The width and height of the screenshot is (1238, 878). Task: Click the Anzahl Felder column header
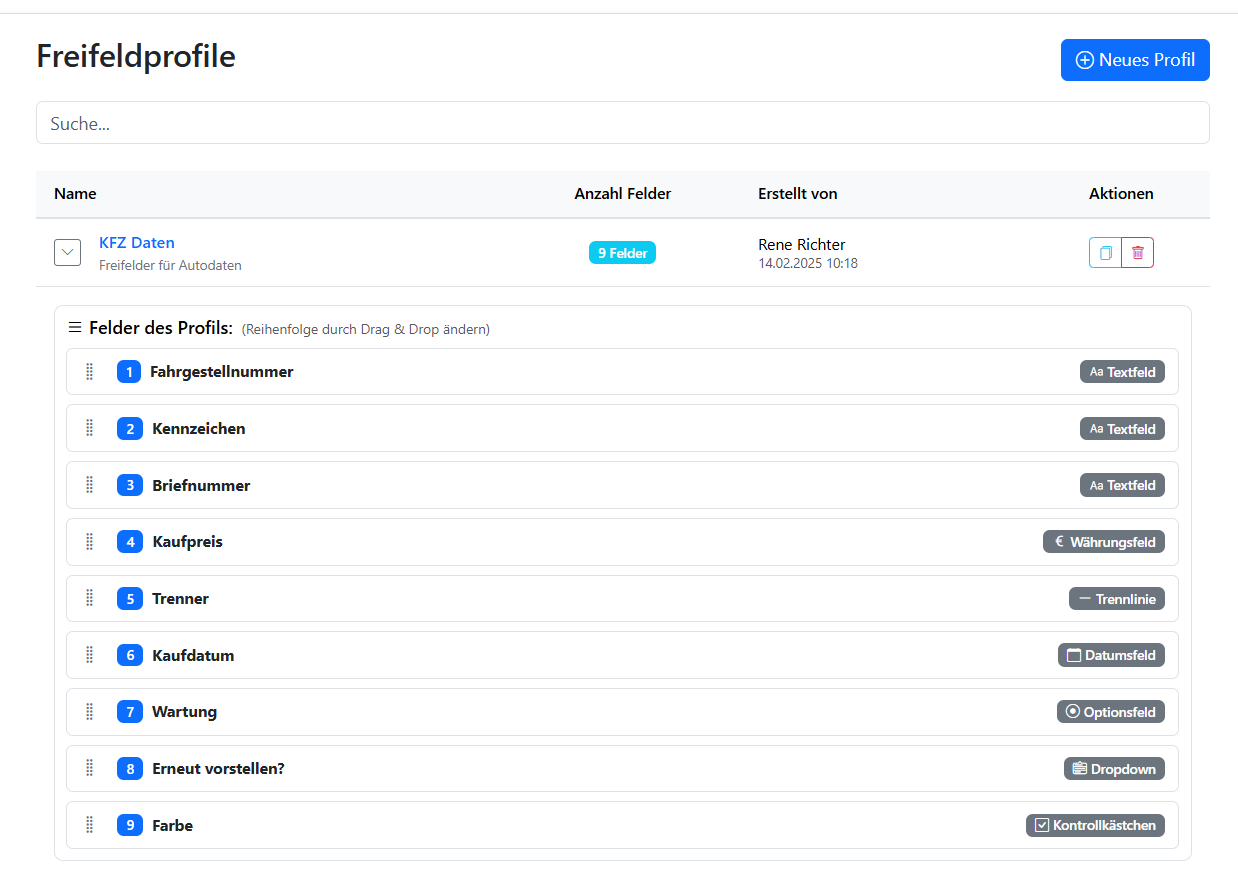coord(622,194)
